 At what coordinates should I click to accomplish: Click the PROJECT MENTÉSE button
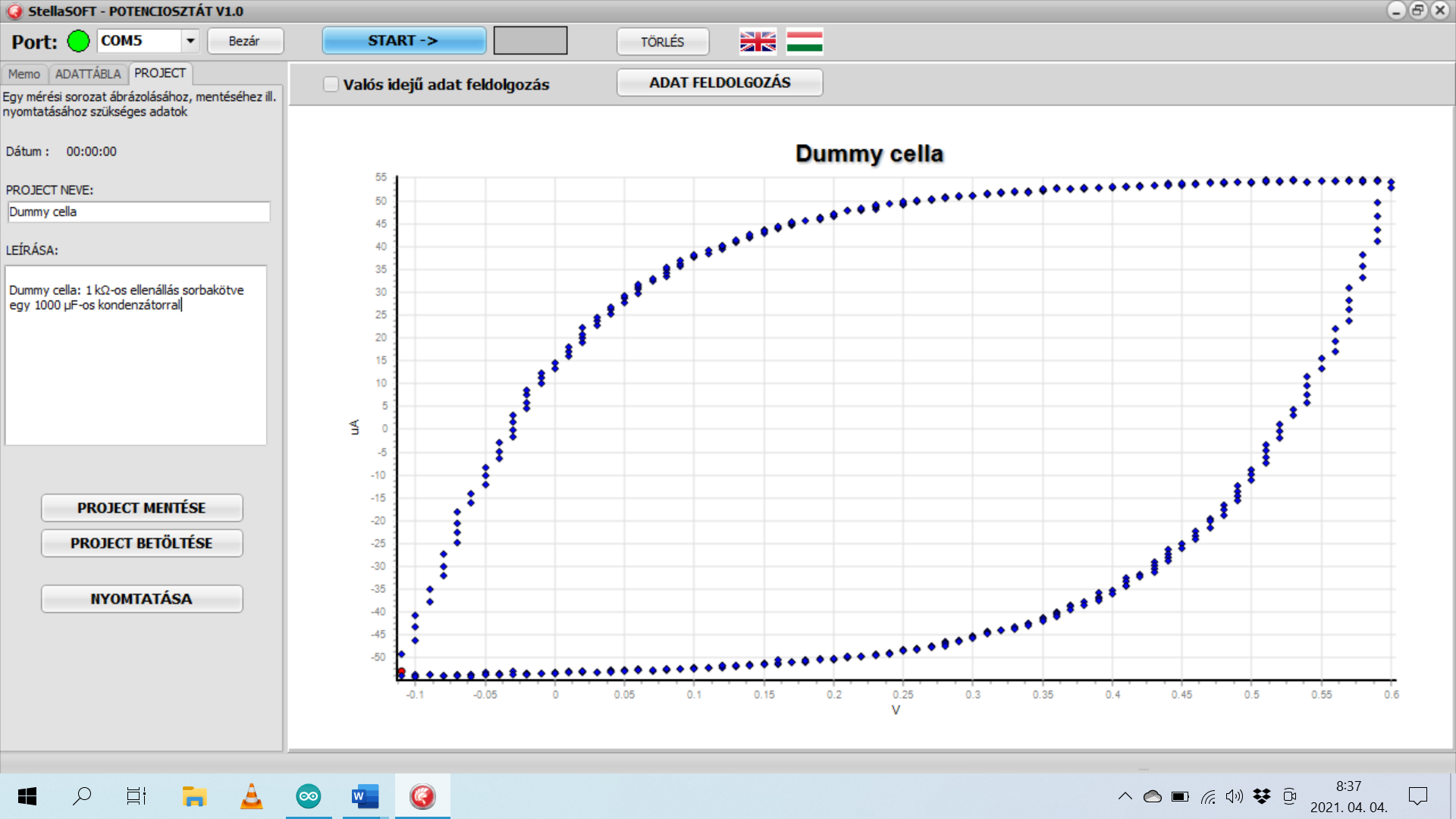click(142, 508)
